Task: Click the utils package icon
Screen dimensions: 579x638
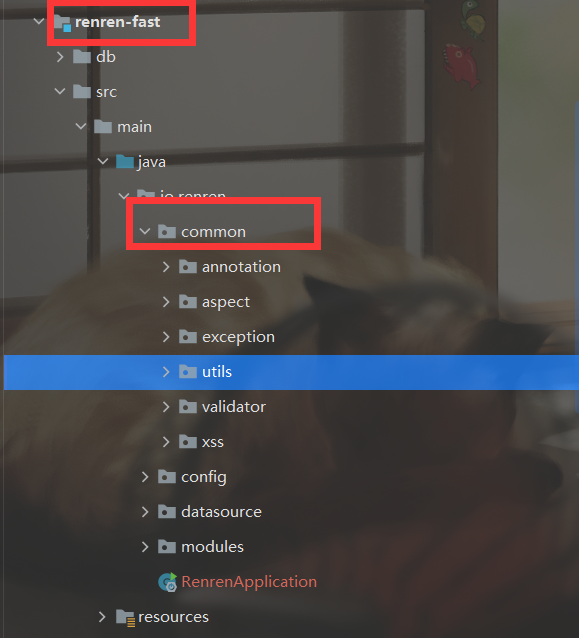Action: [188, 372]
